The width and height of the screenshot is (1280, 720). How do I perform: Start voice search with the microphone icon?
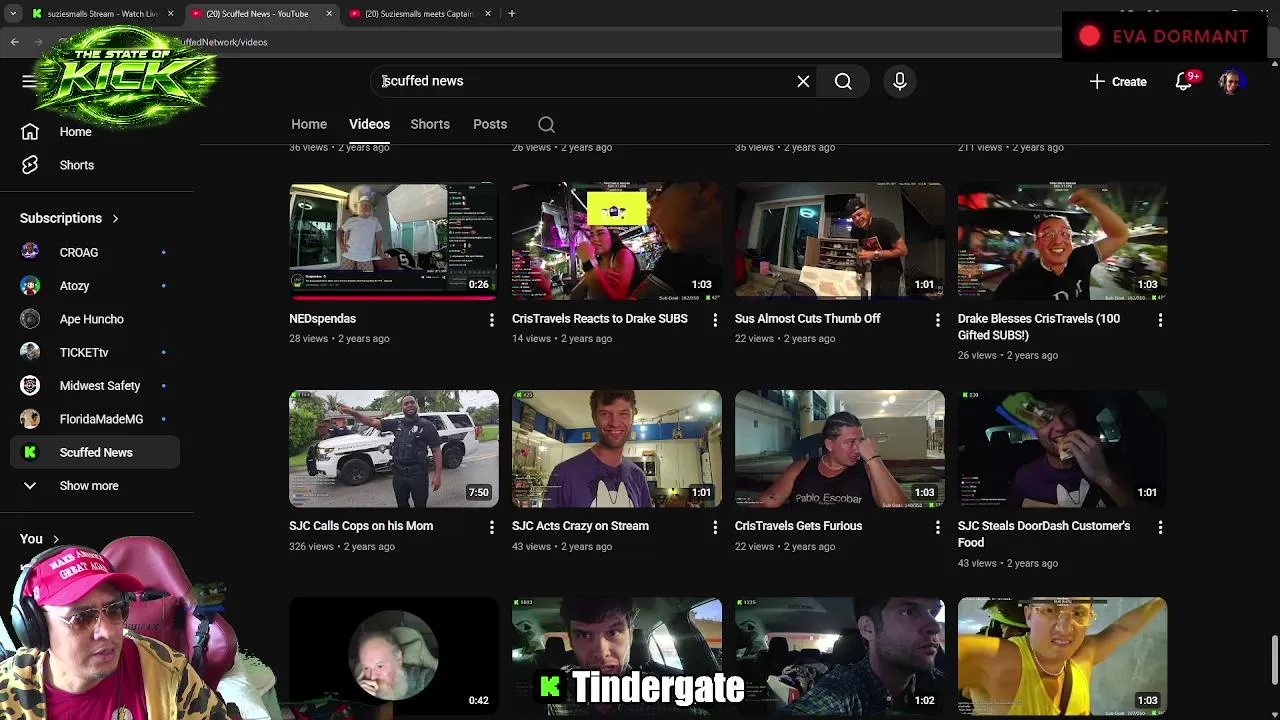[899, 81]
